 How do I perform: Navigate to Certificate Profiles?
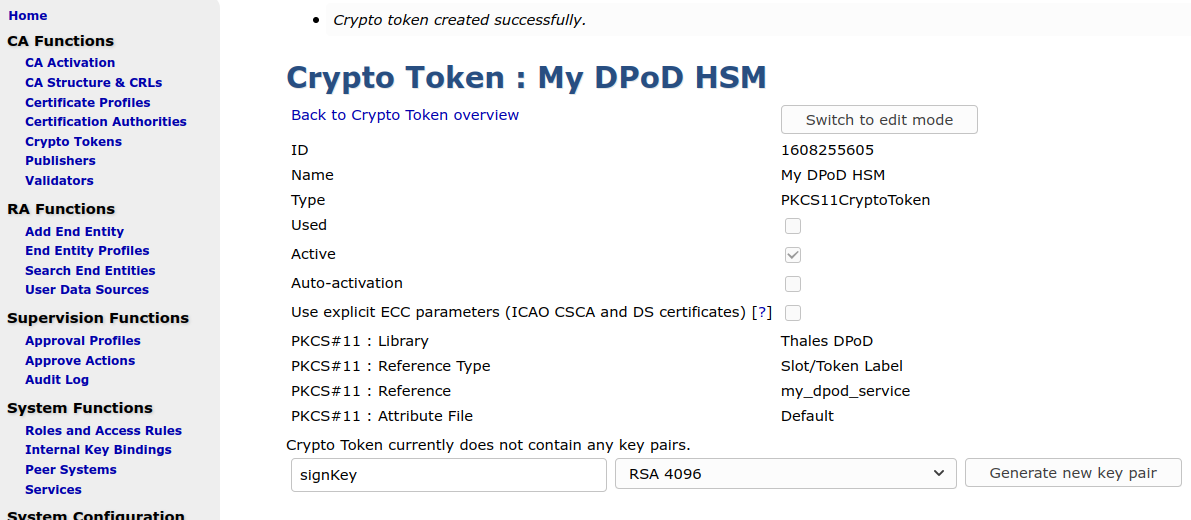[88, 102]
